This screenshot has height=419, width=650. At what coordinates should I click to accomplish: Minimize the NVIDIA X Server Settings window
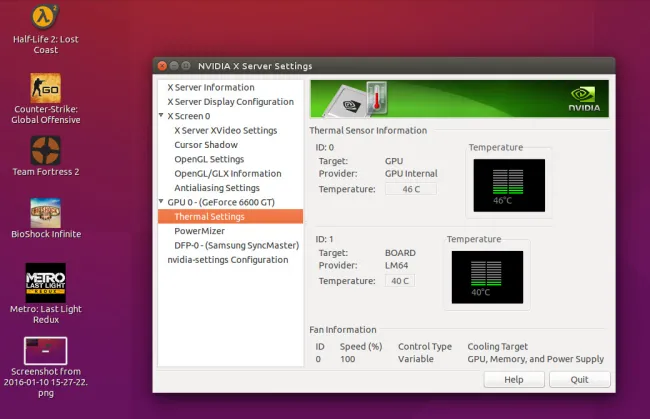coord(174,65)
